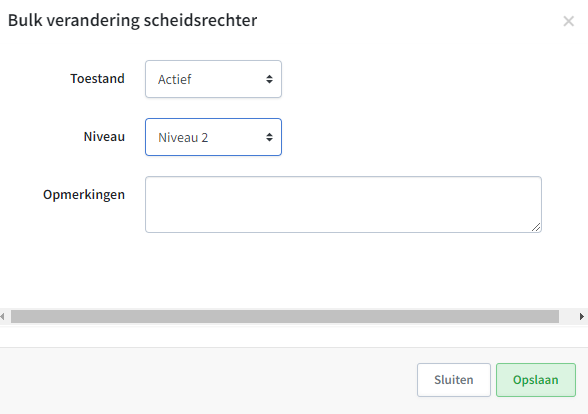This screenshot has width=588, height=414.
Task: Click the Sluiten button
Action: (x=454, y=380)
